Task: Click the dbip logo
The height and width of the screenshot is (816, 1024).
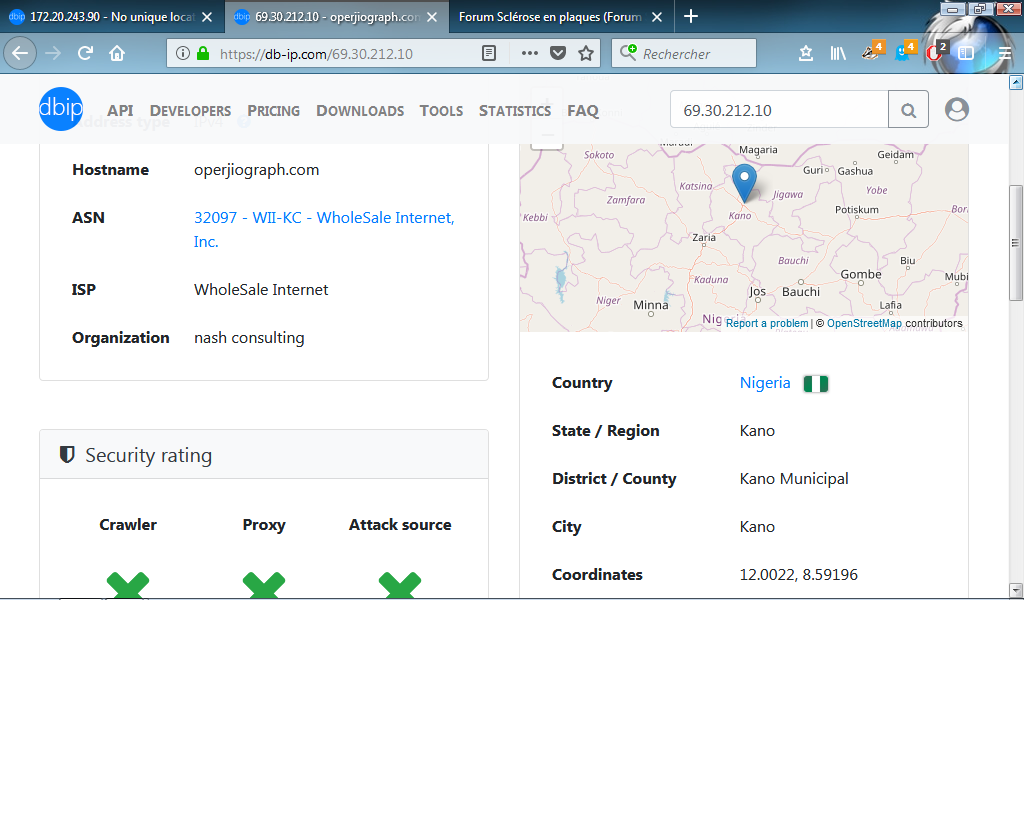Action: click(61, 108)
